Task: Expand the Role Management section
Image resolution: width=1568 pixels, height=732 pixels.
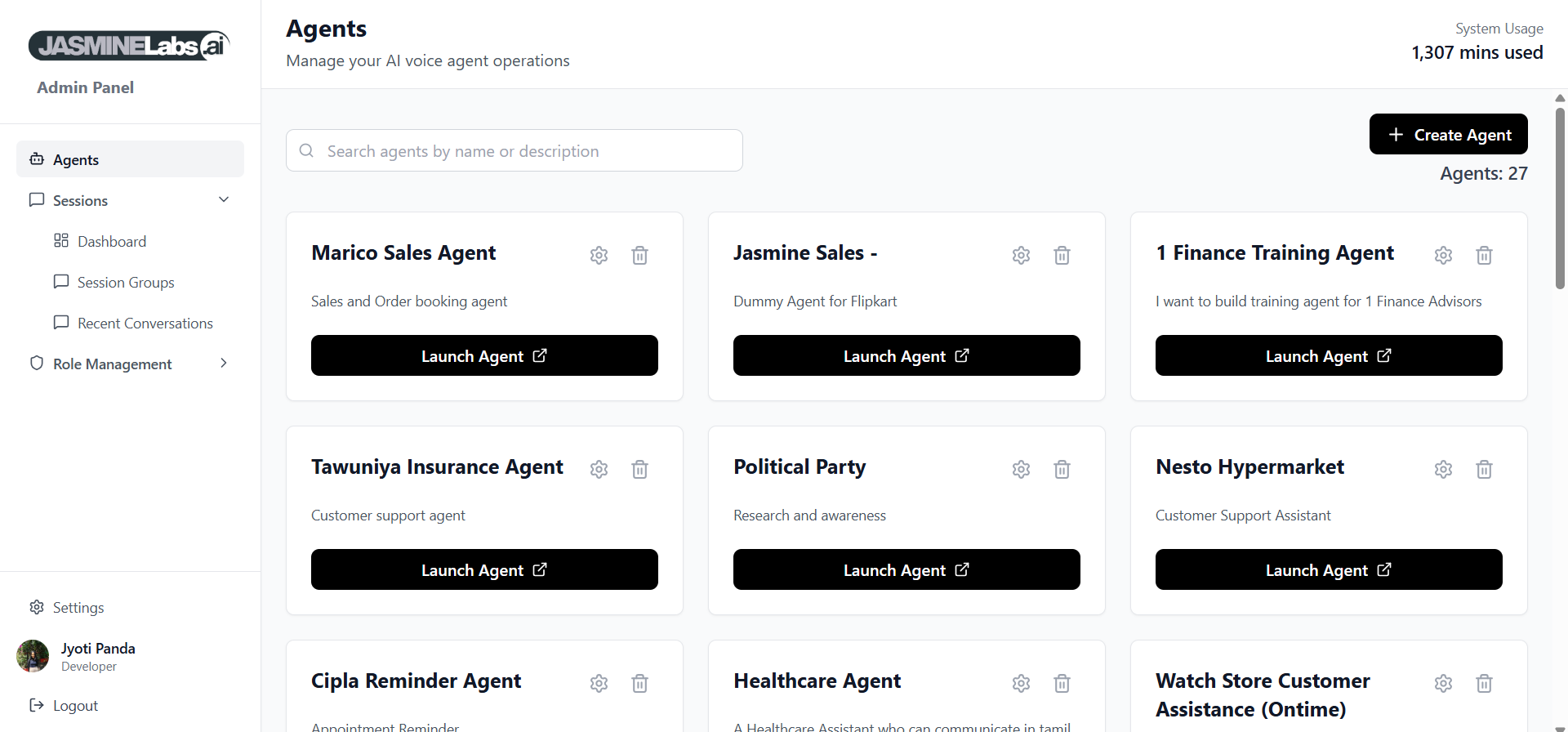Action: coord(224,364)
